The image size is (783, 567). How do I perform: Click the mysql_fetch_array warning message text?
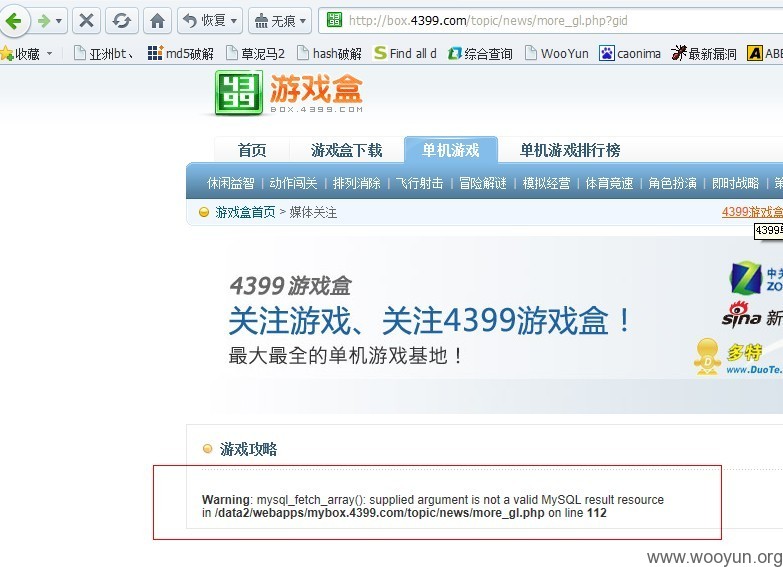tap(433, 500)
